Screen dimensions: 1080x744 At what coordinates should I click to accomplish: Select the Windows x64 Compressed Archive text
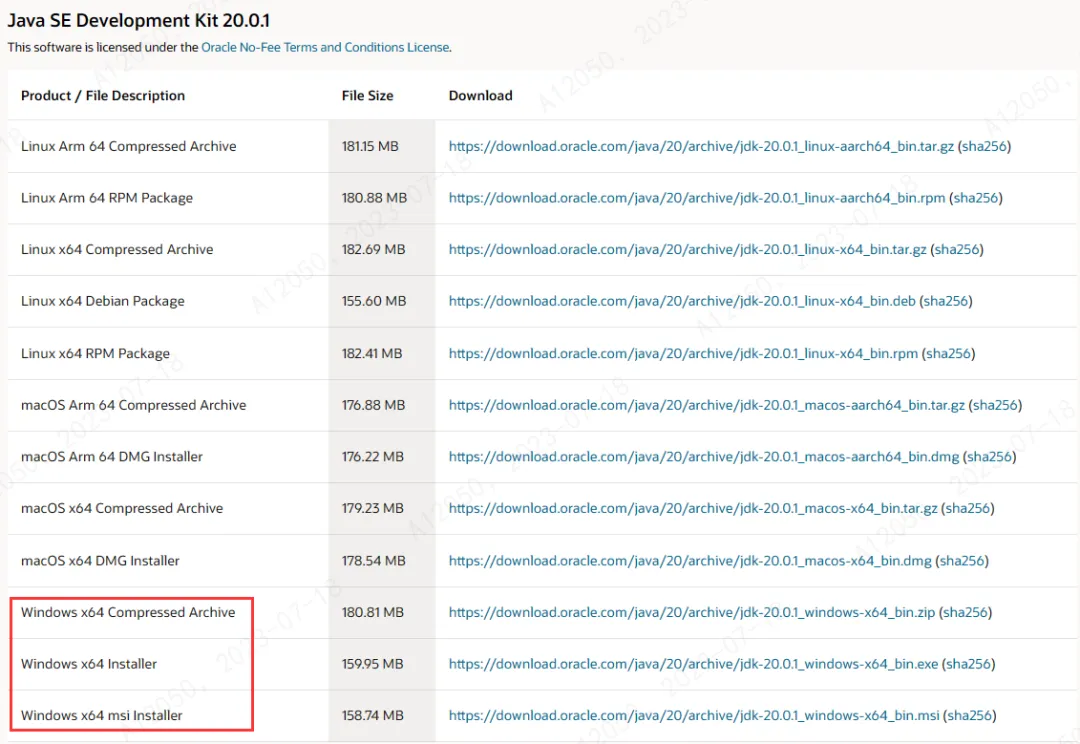click(x=128, y=612)
